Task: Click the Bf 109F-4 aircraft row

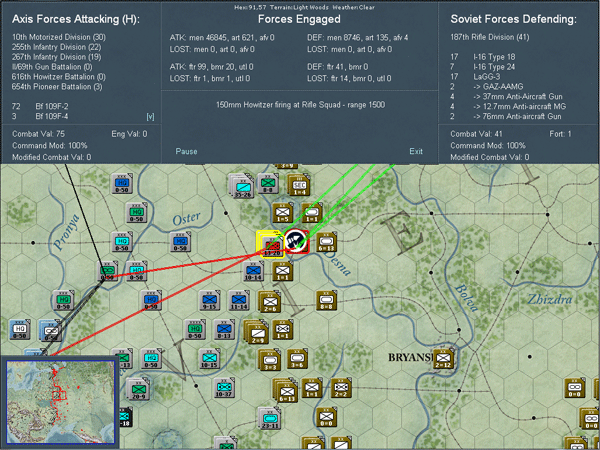Action: (x=40, y=116)
